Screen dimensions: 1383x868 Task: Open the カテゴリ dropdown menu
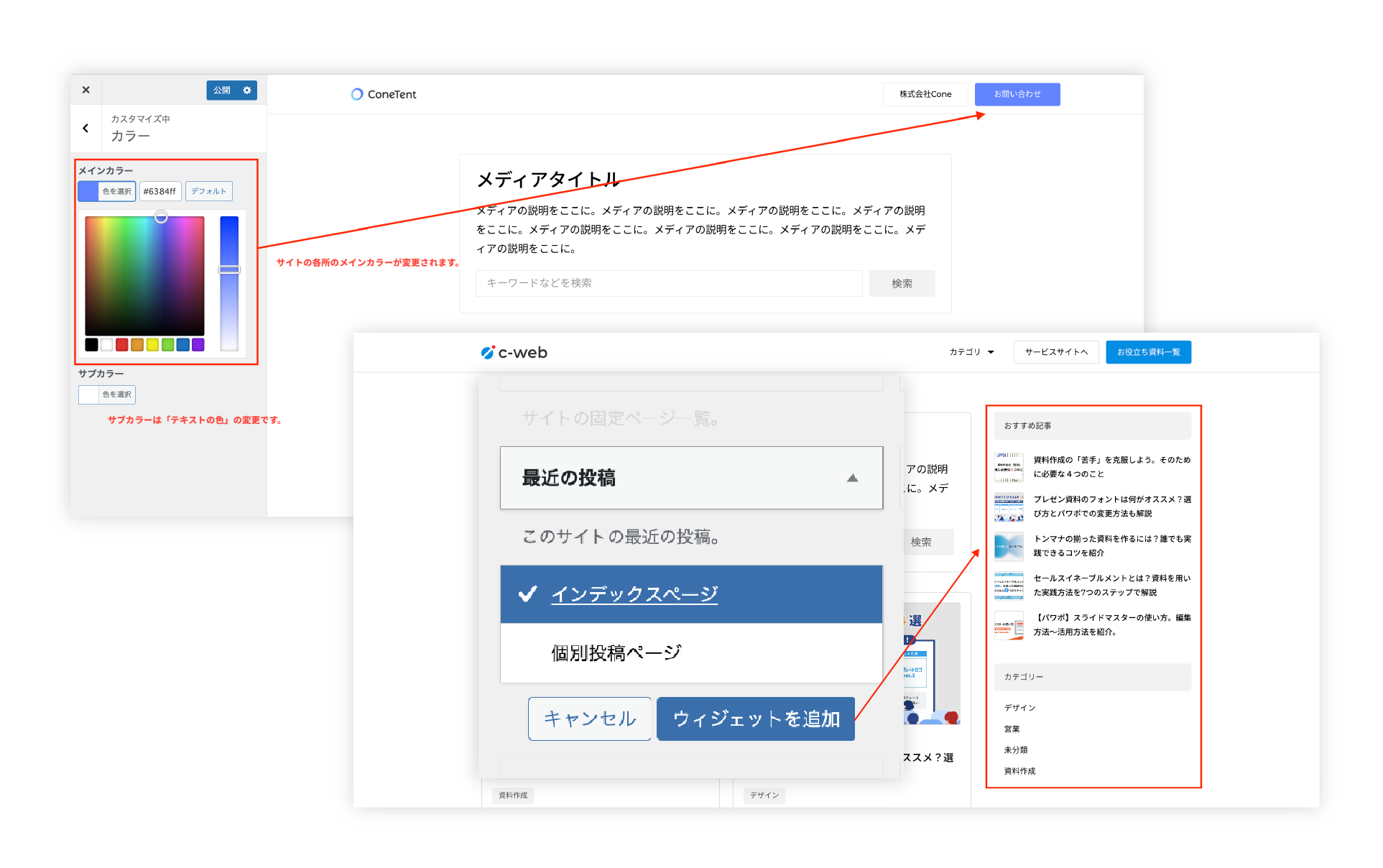tap(971, 352)
